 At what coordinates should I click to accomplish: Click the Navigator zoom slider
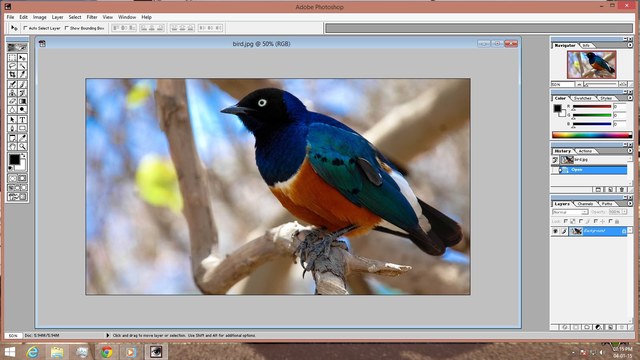[600, 84]
